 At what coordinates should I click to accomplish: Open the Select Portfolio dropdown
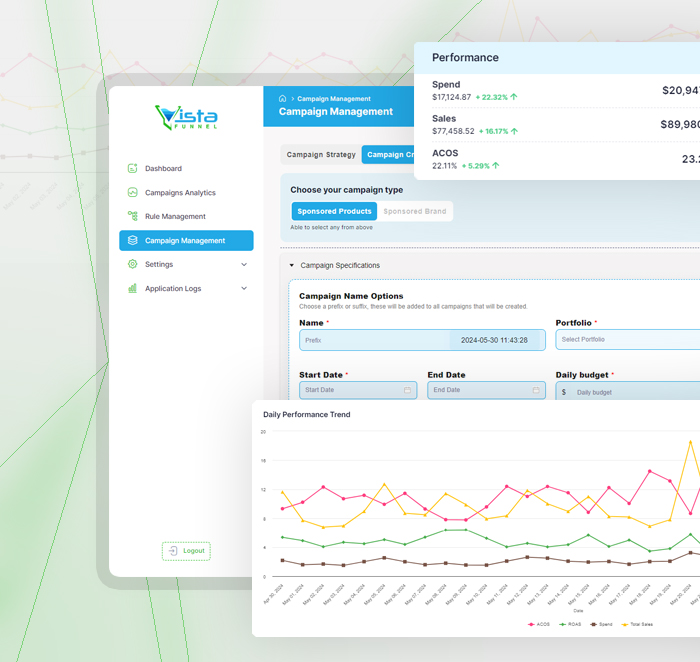point(628,339)
